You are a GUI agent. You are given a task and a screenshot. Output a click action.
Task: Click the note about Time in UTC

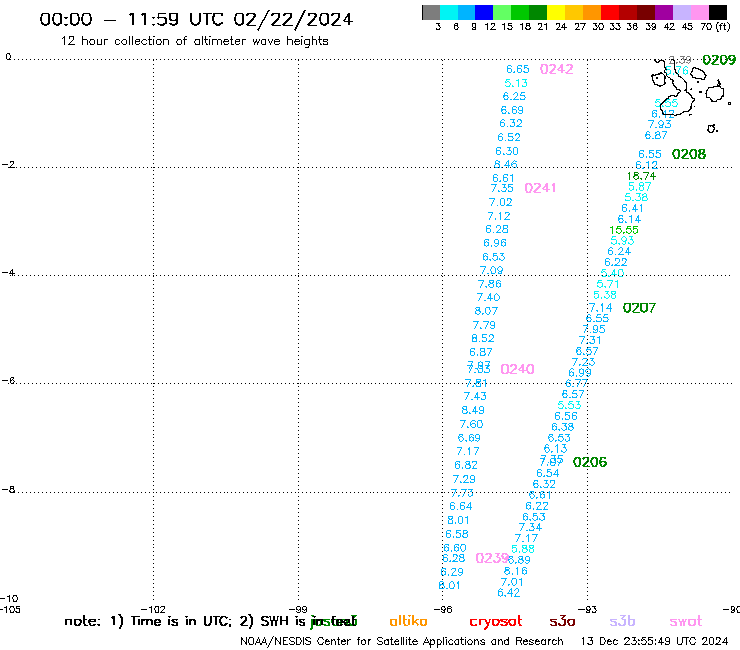(210, 621)
